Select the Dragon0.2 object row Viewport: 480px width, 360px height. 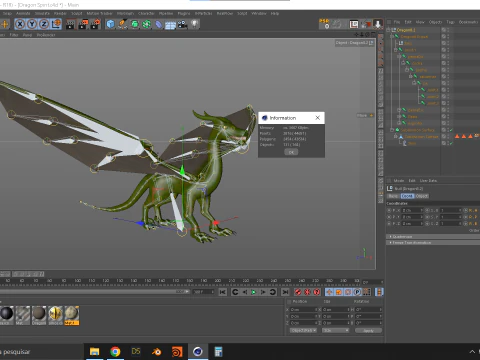[x=406, y=30]
